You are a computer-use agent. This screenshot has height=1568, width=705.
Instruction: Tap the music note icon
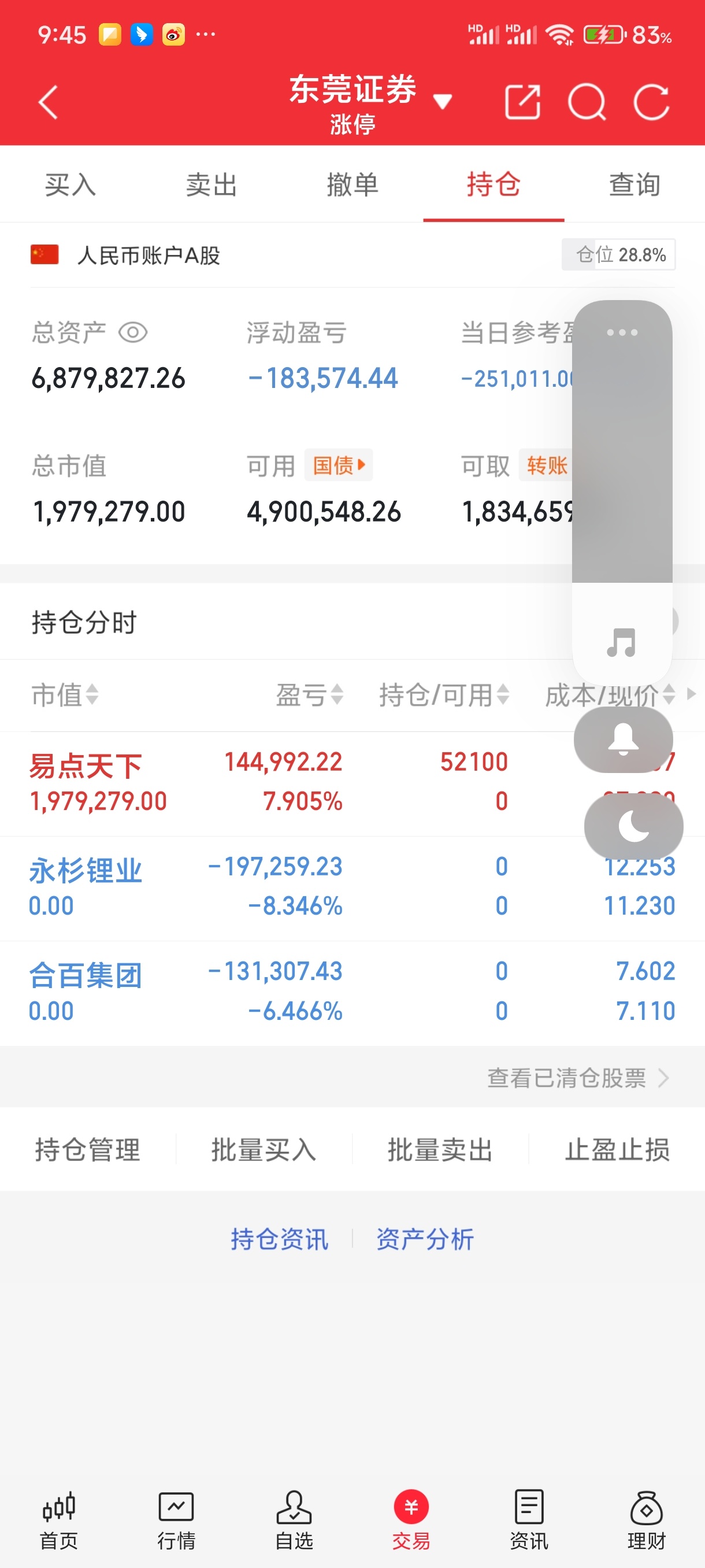(x=621, y=643)
